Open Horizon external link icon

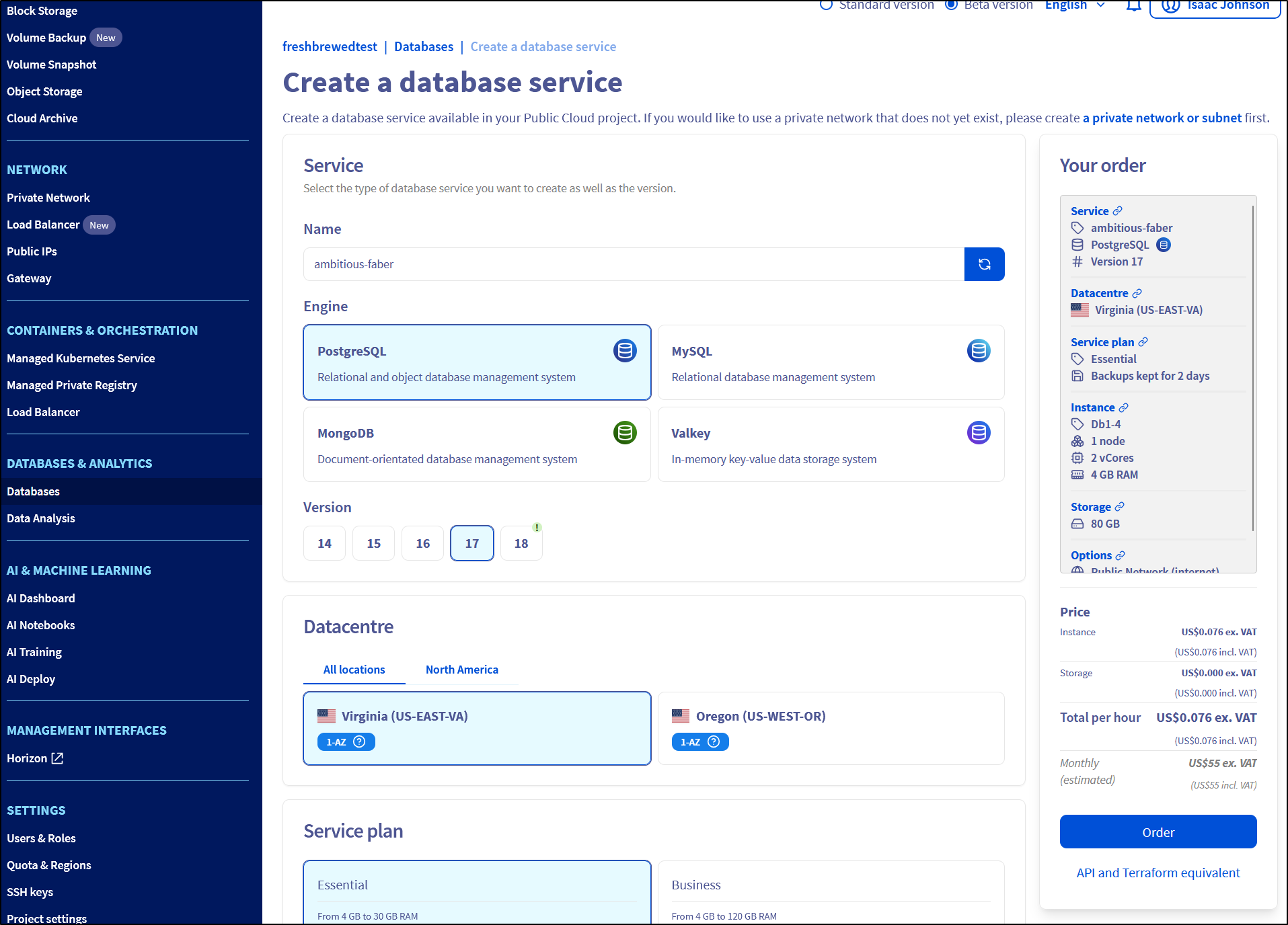coord(58,758)
